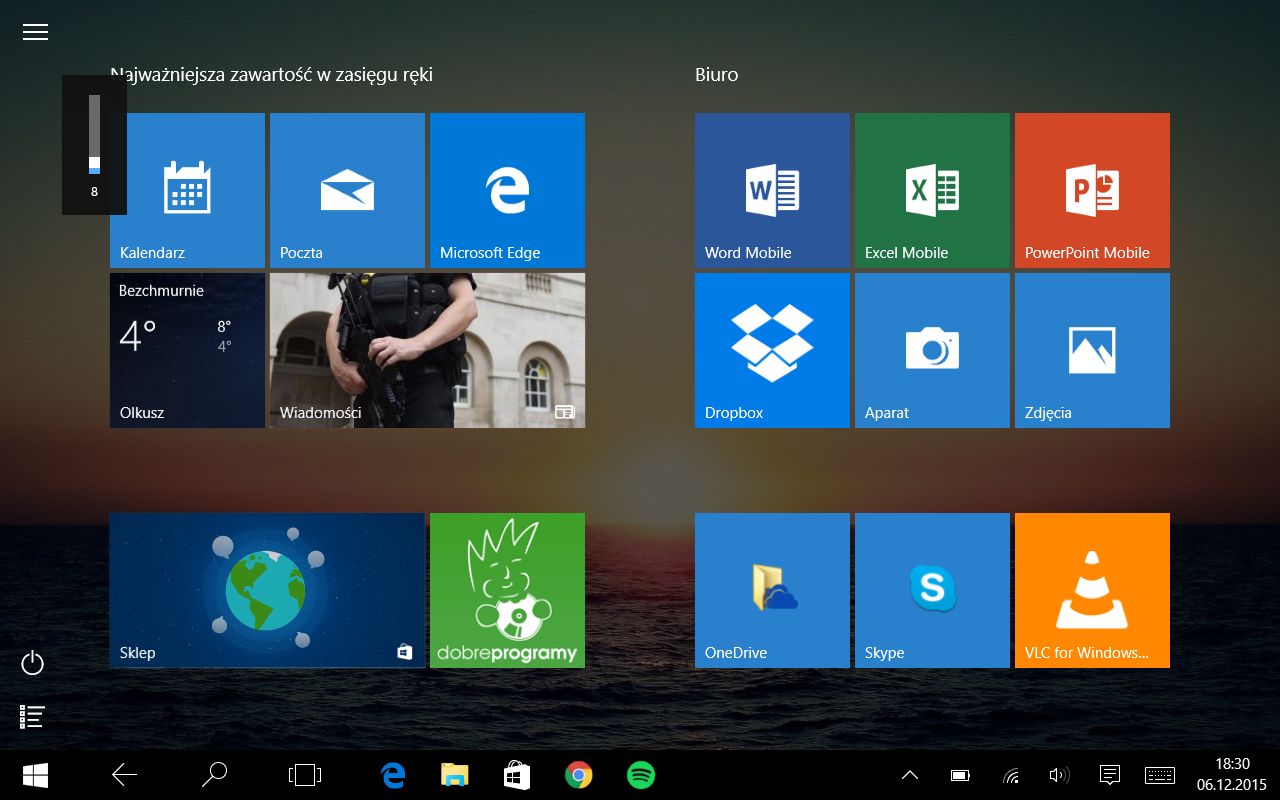1280x800 pixels.
Task: Open the Dropbox tile
Action: coord(772,350)
